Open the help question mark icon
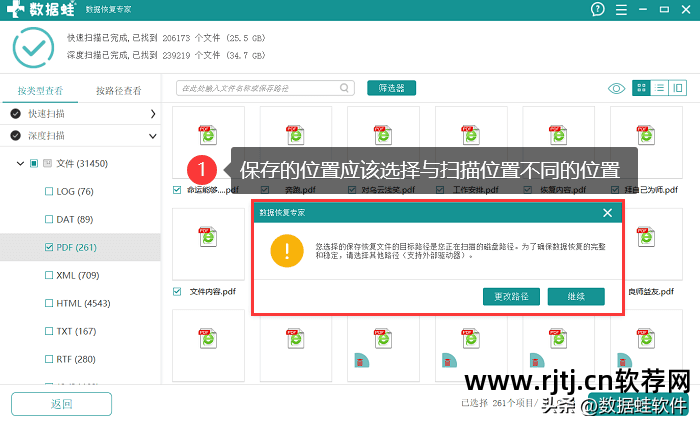 pyautogui.click(x=597, y=9)
